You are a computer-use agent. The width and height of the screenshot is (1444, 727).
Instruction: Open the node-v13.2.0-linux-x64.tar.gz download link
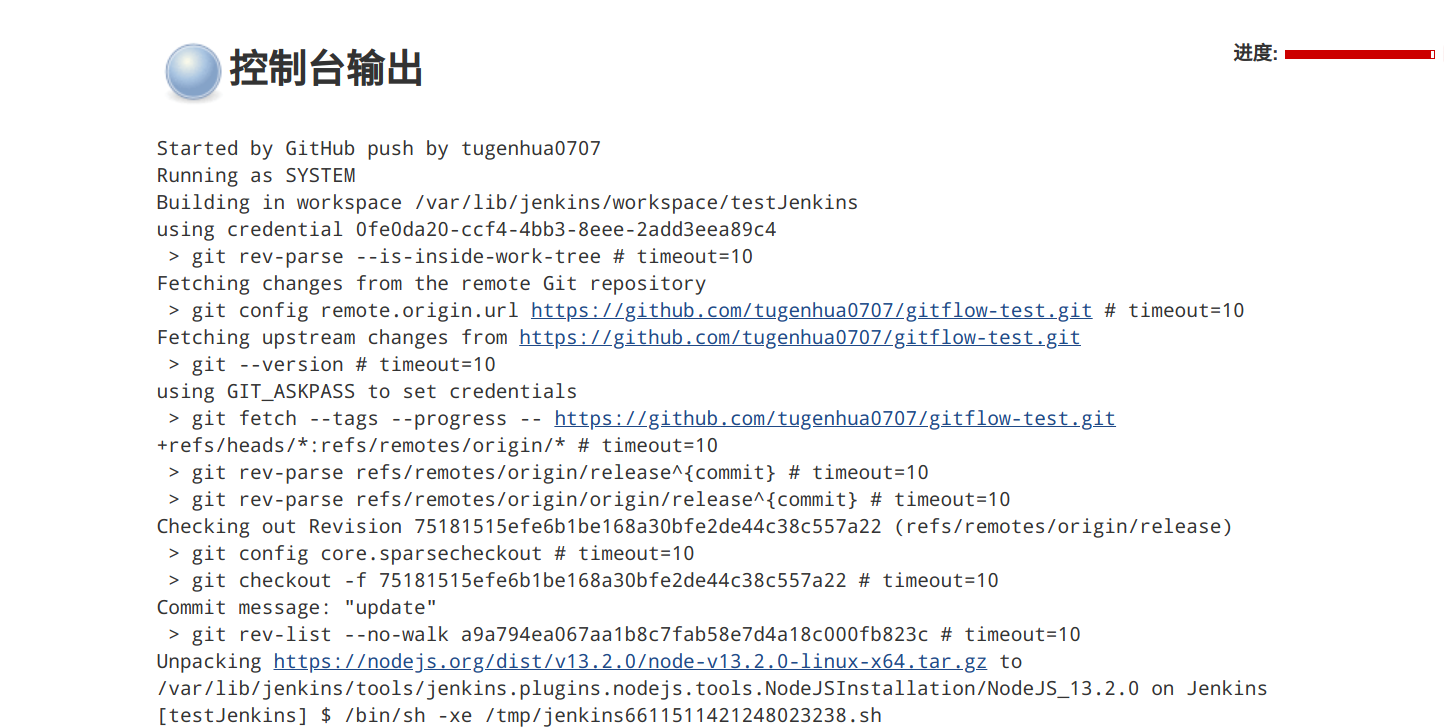pos(630,662)
